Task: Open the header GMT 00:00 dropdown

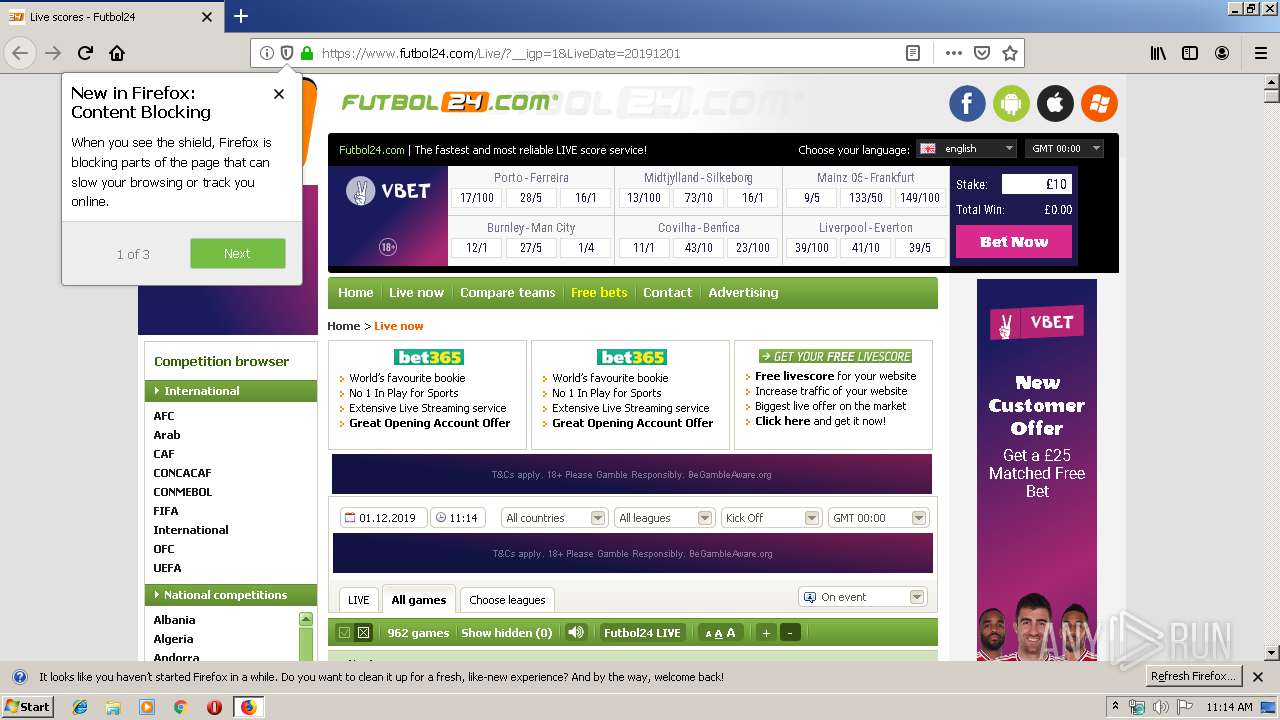Action: pos(1064,148)
